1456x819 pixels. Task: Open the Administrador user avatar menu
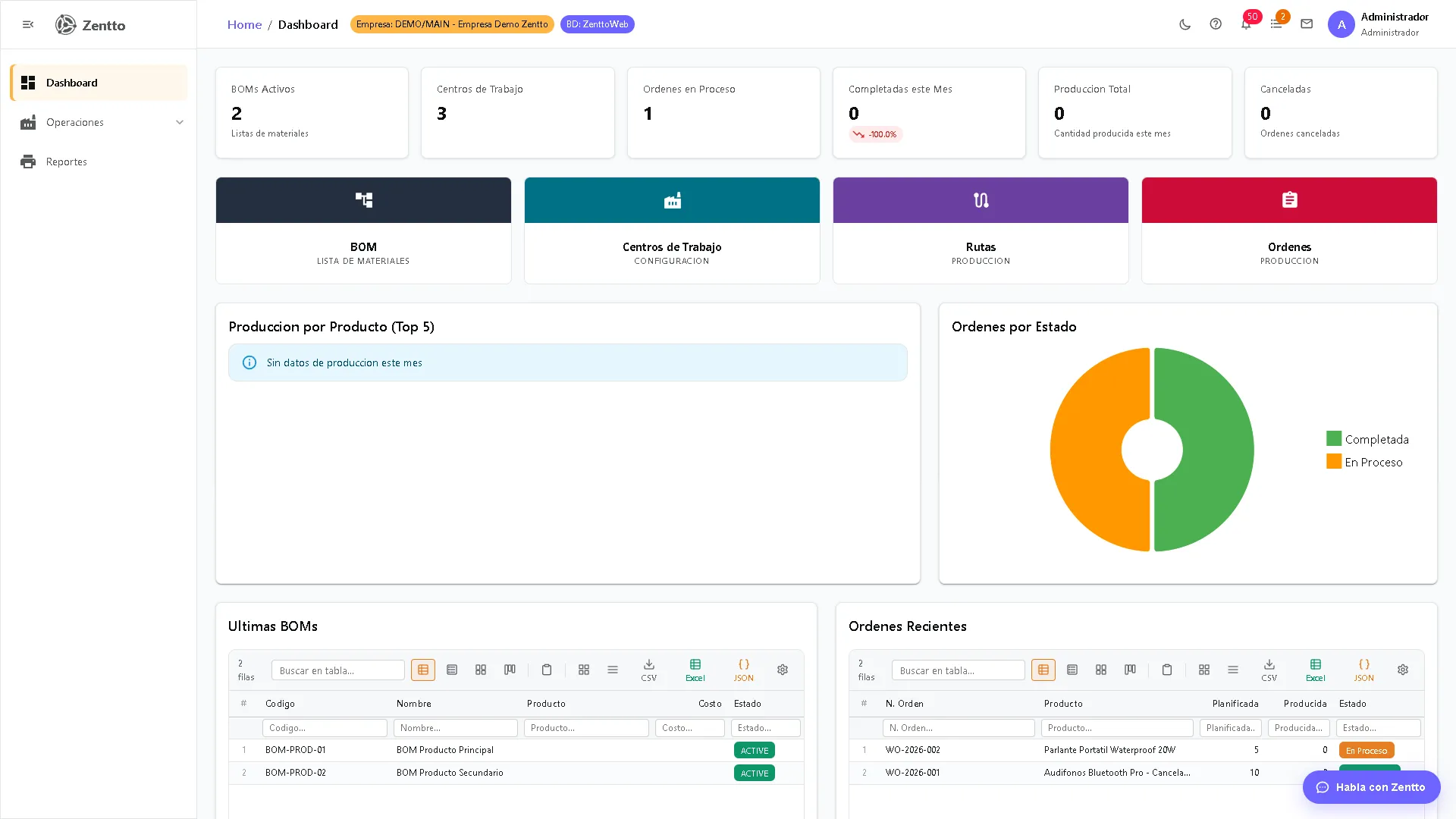[x=1341, y=24]
